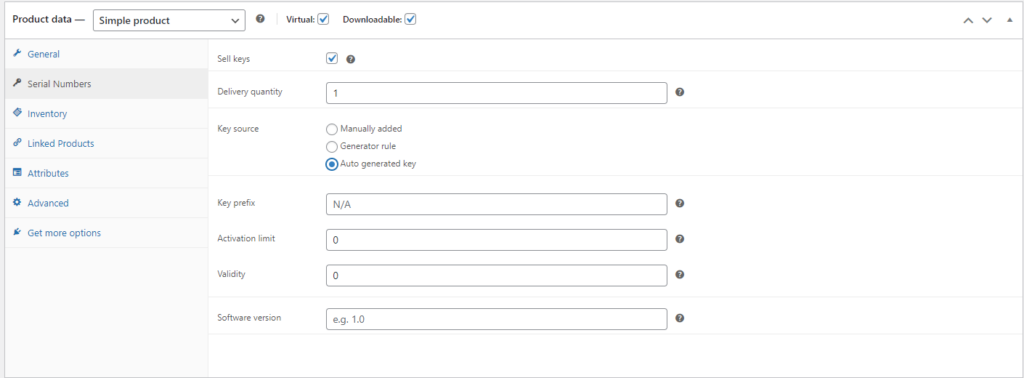Viewport: 1024px width, 378px height.
Task: Uncheck the Downloadable checkbox
Action: coord(410,20)
